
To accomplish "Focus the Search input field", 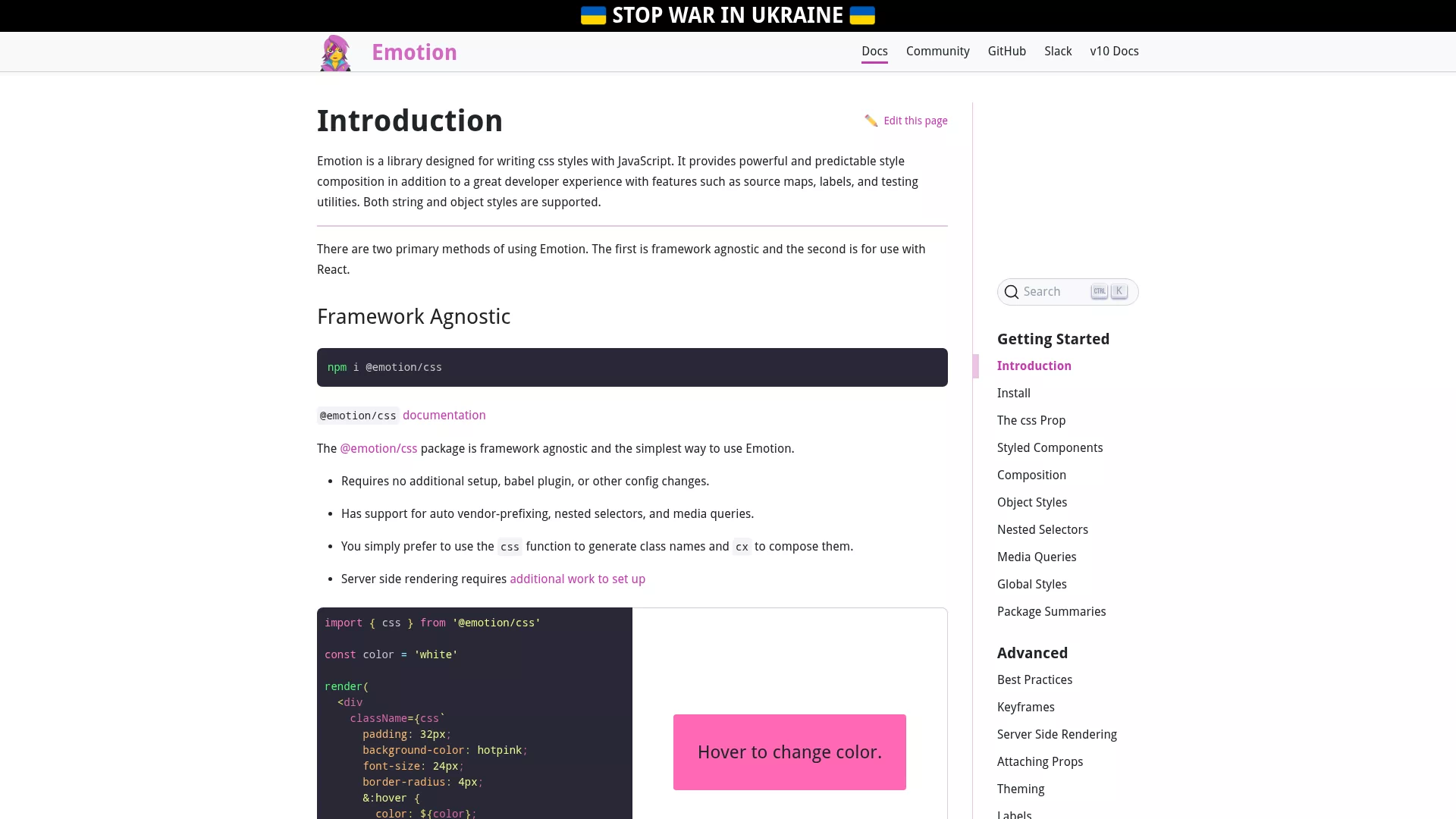I will tap(1068, 292).
